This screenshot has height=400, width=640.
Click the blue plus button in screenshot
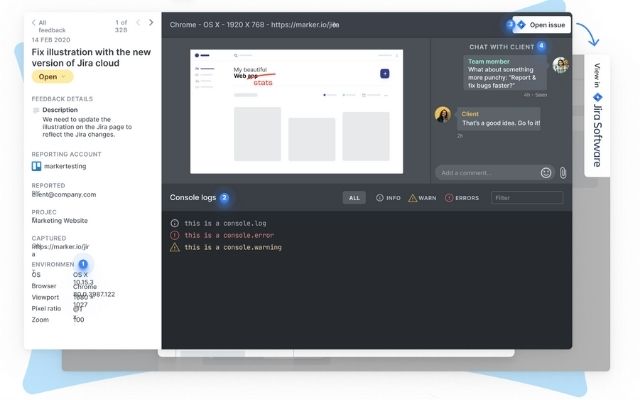click(384, 73)
